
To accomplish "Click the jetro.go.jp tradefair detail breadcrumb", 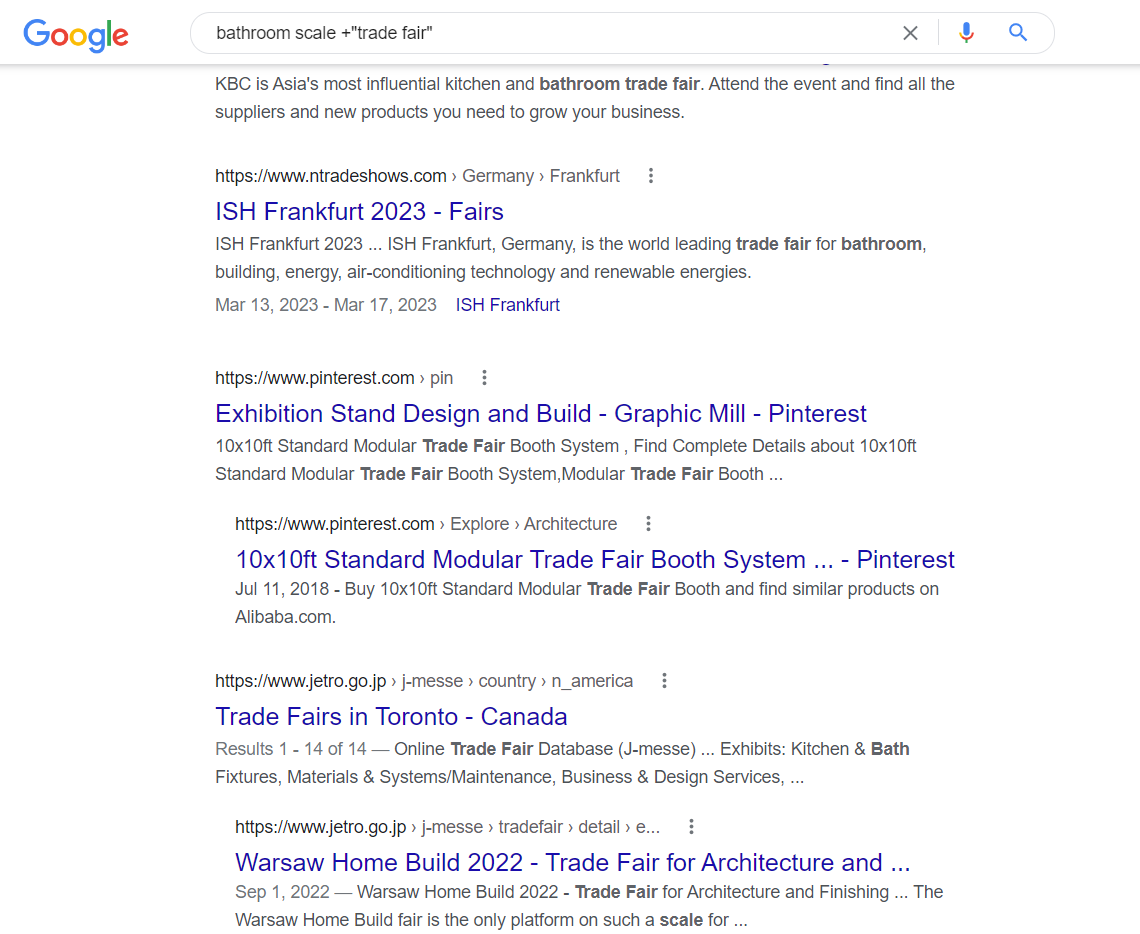I will tap(447, 827).
